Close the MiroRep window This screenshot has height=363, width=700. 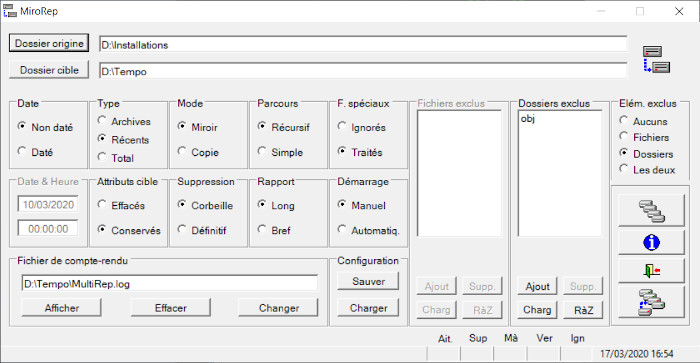coord(679,11)
